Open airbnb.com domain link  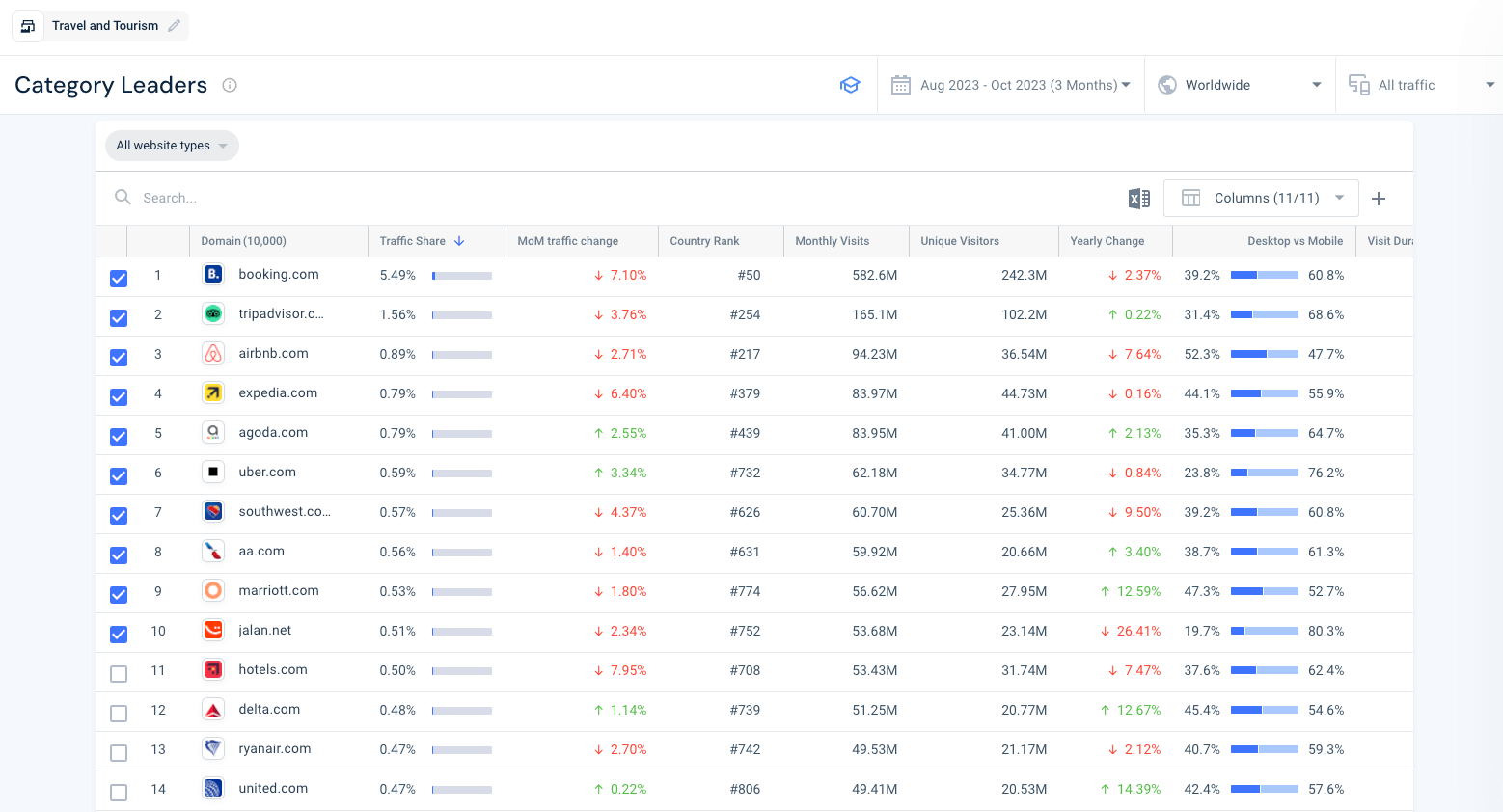(274, 354)
